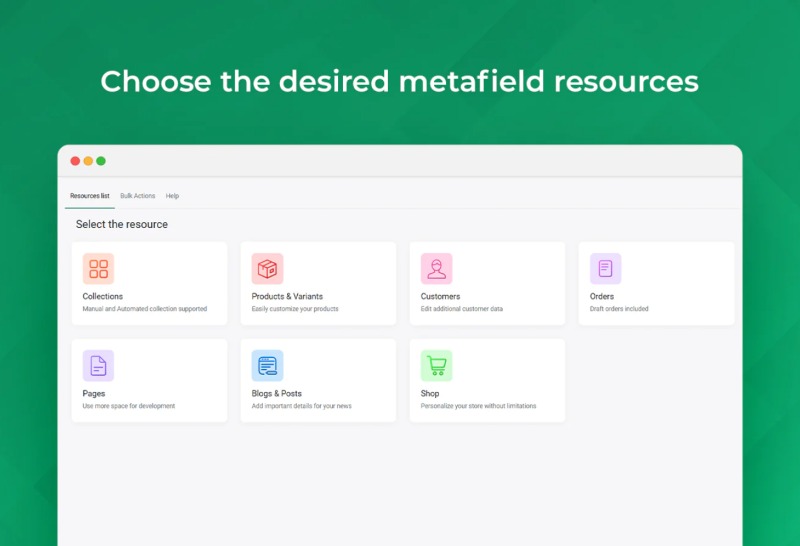Click the Collections title text

click(103, 296)
